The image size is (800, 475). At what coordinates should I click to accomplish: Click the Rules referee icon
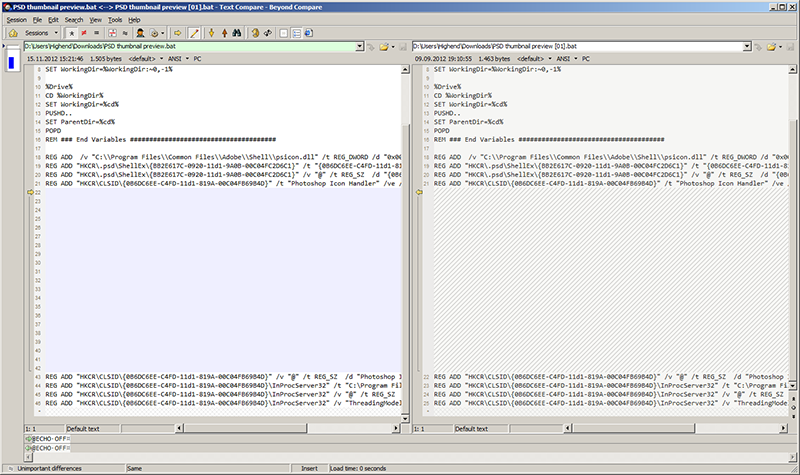tap(142, 32)
